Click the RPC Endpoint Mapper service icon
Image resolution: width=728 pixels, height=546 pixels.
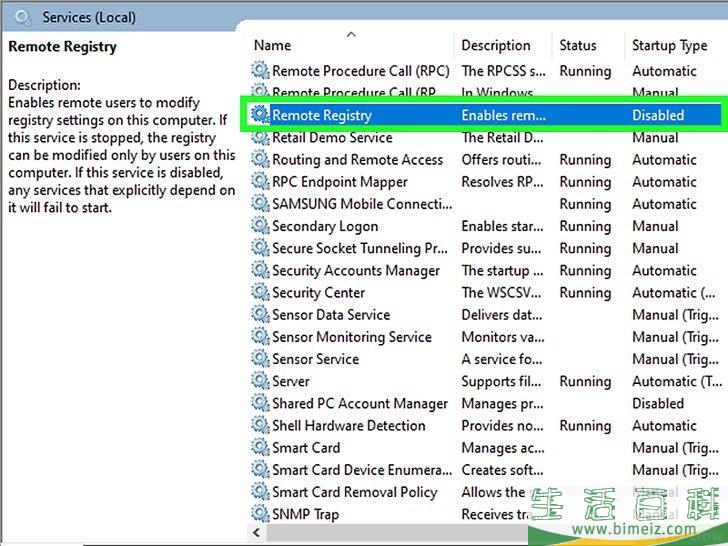click(260, 182)
